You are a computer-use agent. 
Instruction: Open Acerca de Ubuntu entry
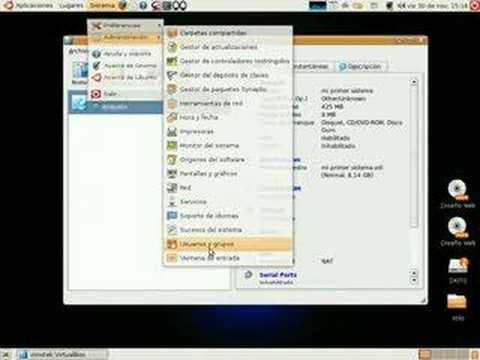pos(125,77)
